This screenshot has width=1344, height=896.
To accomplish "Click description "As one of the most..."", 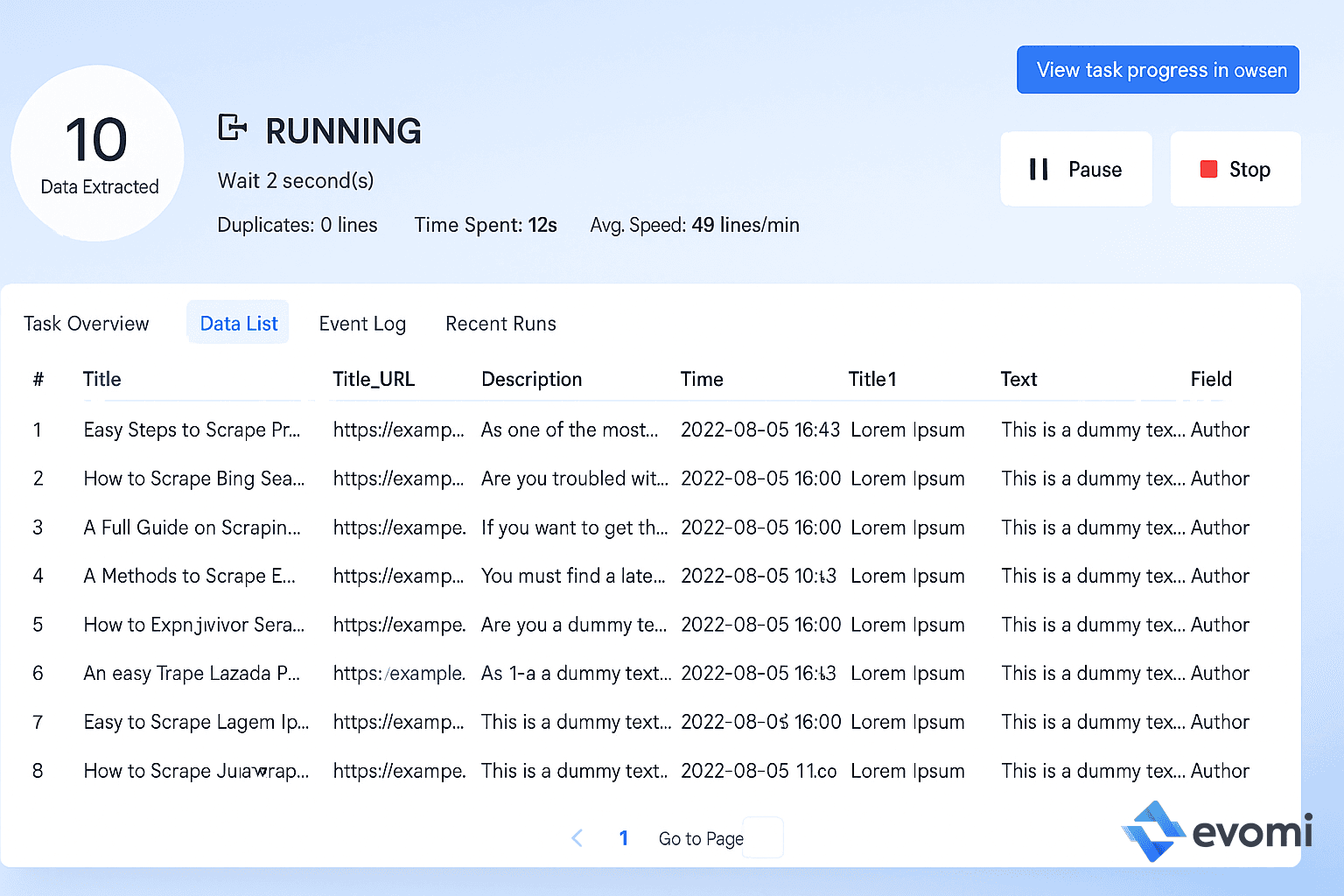I will click(x=570, y=430).
